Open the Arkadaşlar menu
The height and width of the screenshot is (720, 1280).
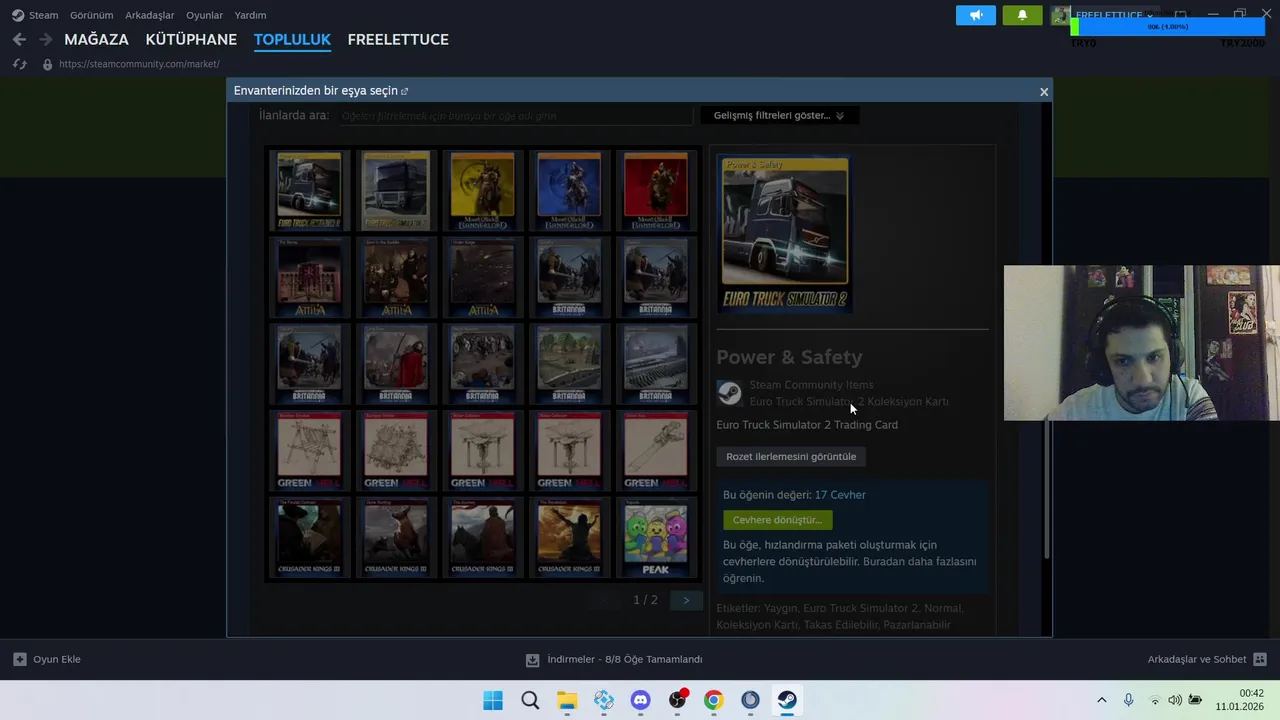(150, 15)
